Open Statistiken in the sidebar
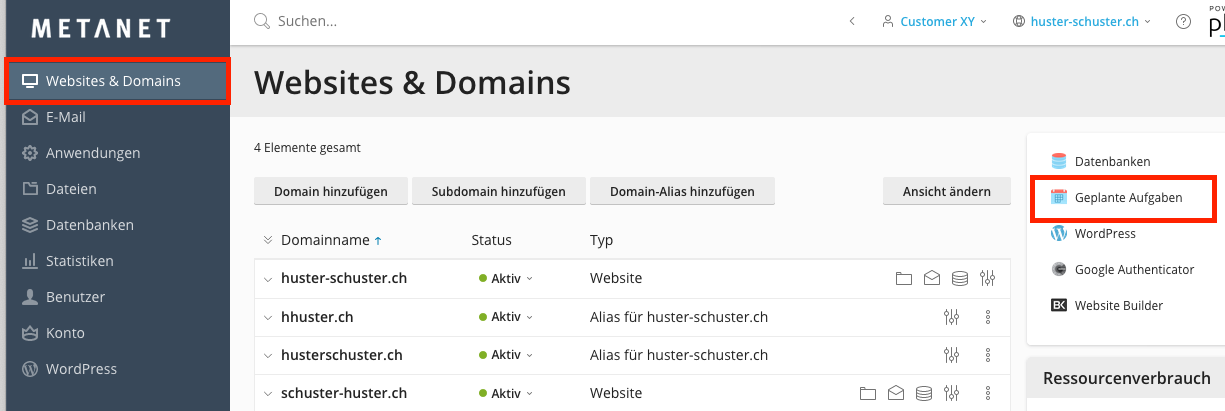 (79, 261)
